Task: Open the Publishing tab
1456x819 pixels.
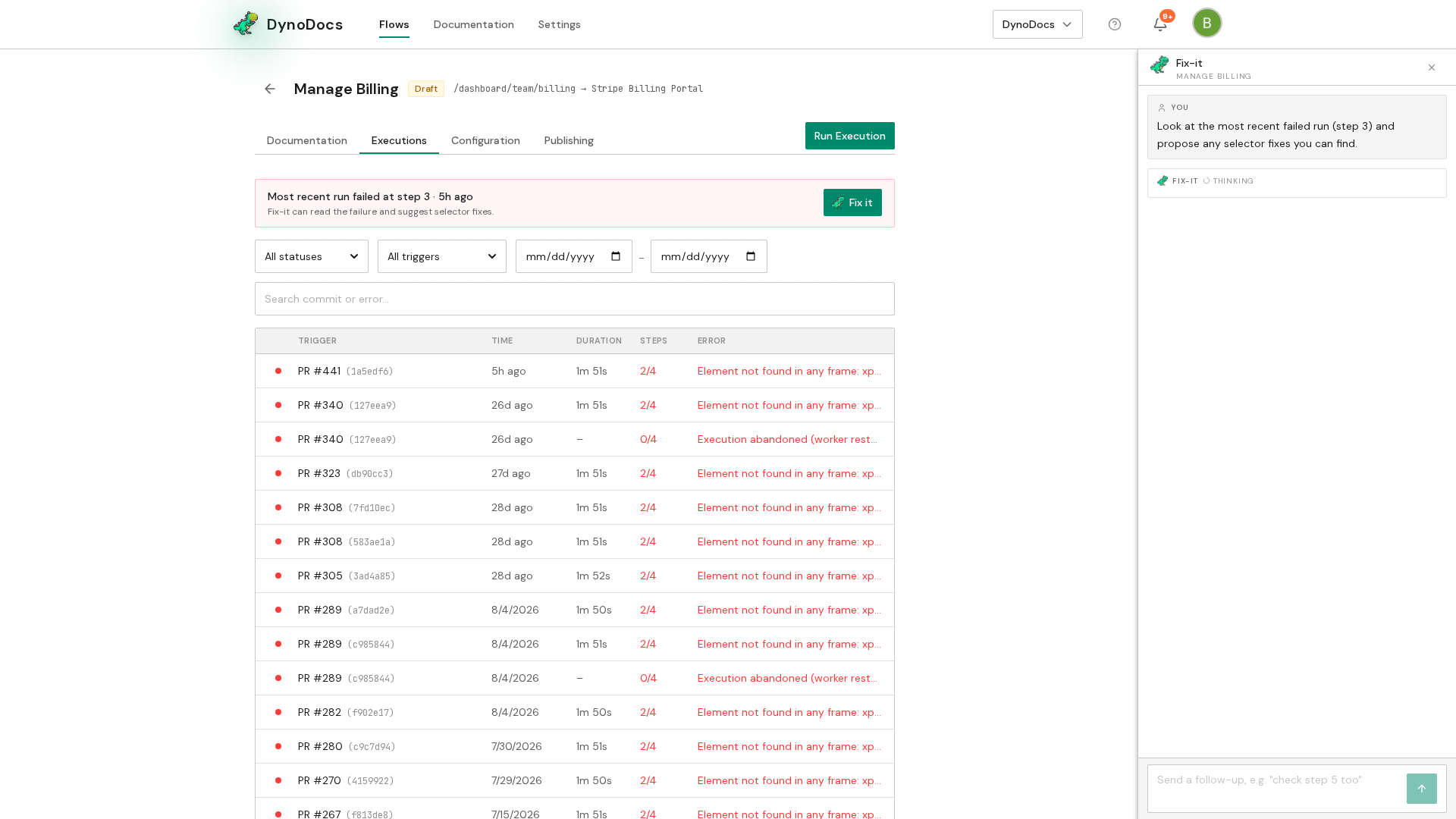Action: (x=569, y=140)
